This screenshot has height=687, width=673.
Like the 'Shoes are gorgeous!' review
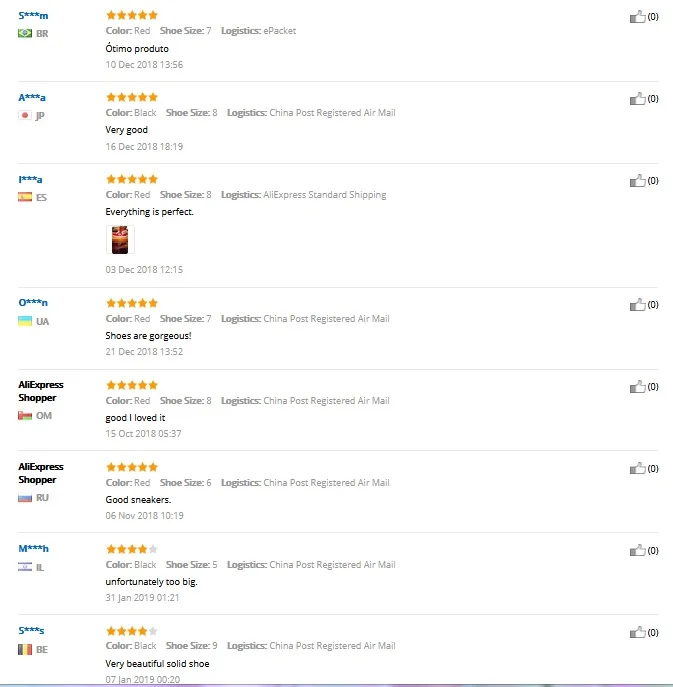click(x=637, y=305)
